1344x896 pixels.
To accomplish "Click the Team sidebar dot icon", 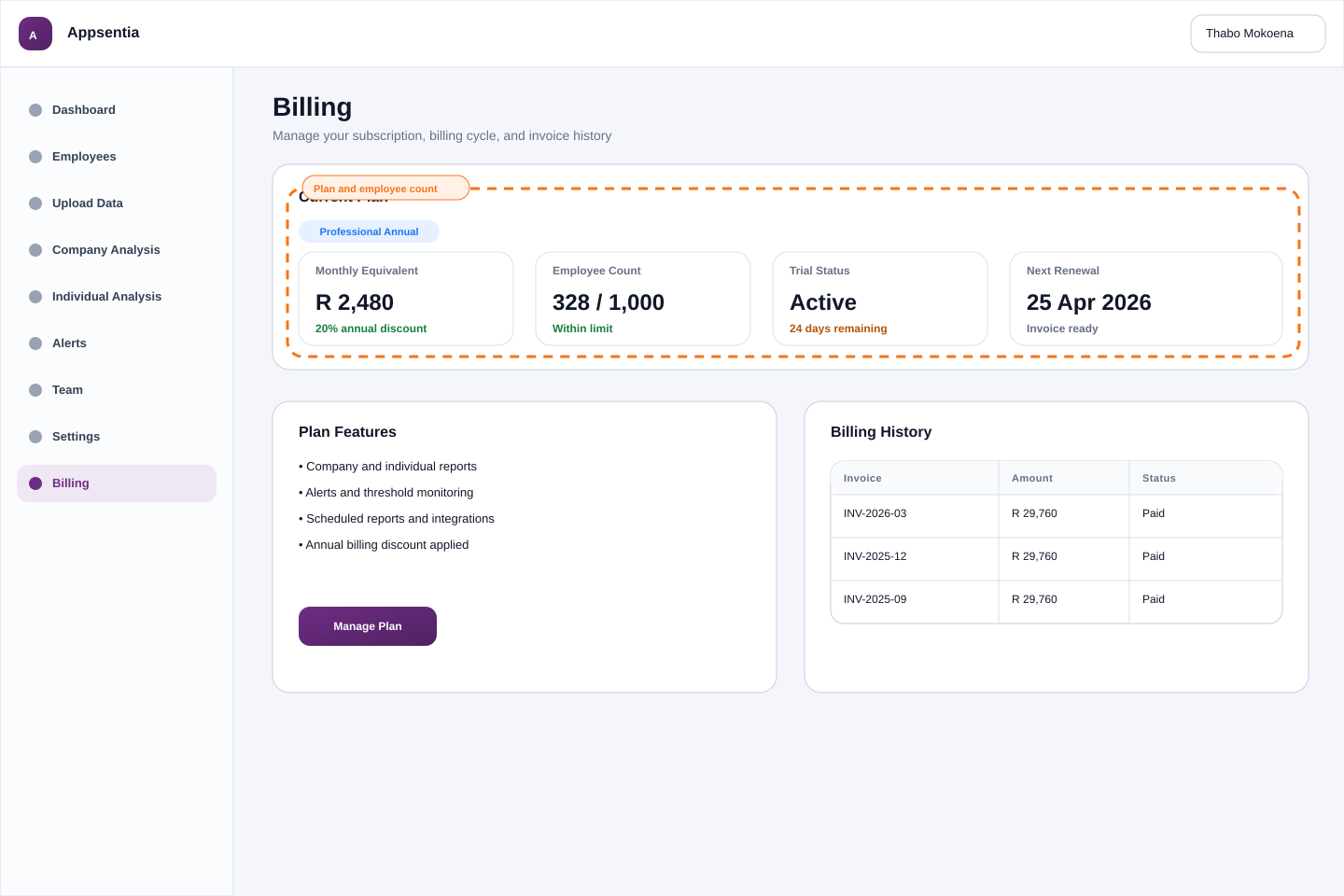I will click(35, 390).
